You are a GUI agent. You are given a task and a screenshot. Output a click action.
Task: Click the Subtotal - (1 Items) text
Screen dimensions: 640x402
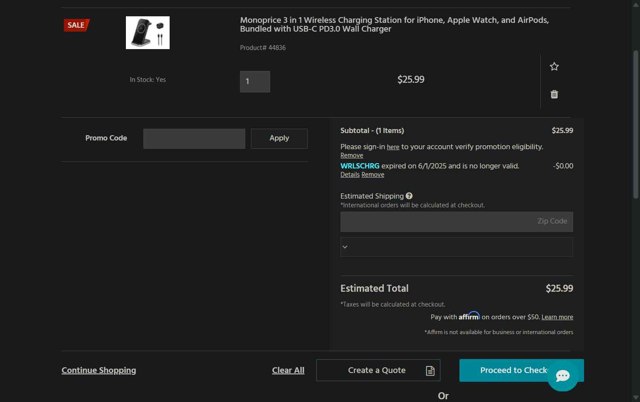click(x=372, y=131)
